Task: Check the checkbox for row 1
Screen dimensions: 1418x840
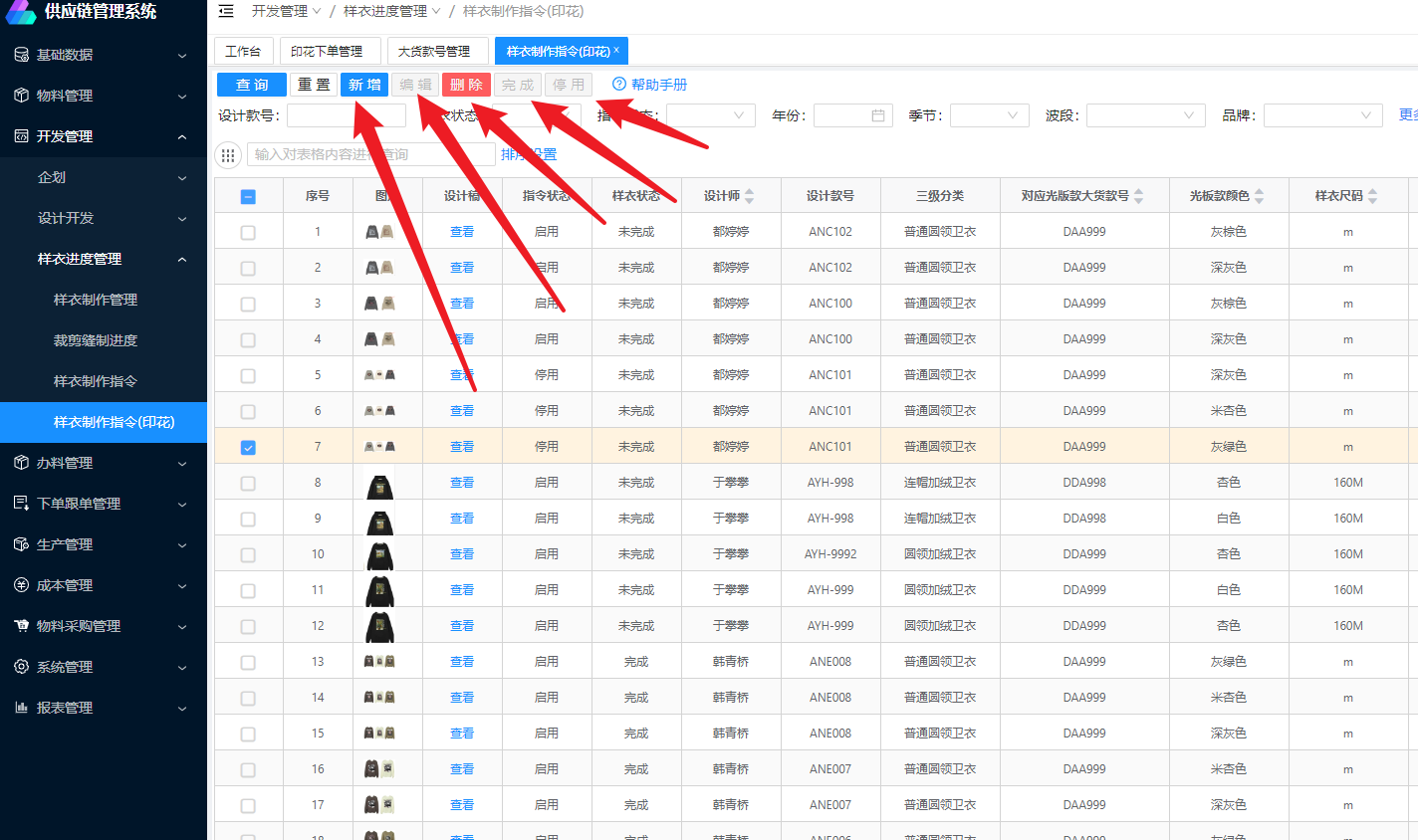Action: [248, 232]
